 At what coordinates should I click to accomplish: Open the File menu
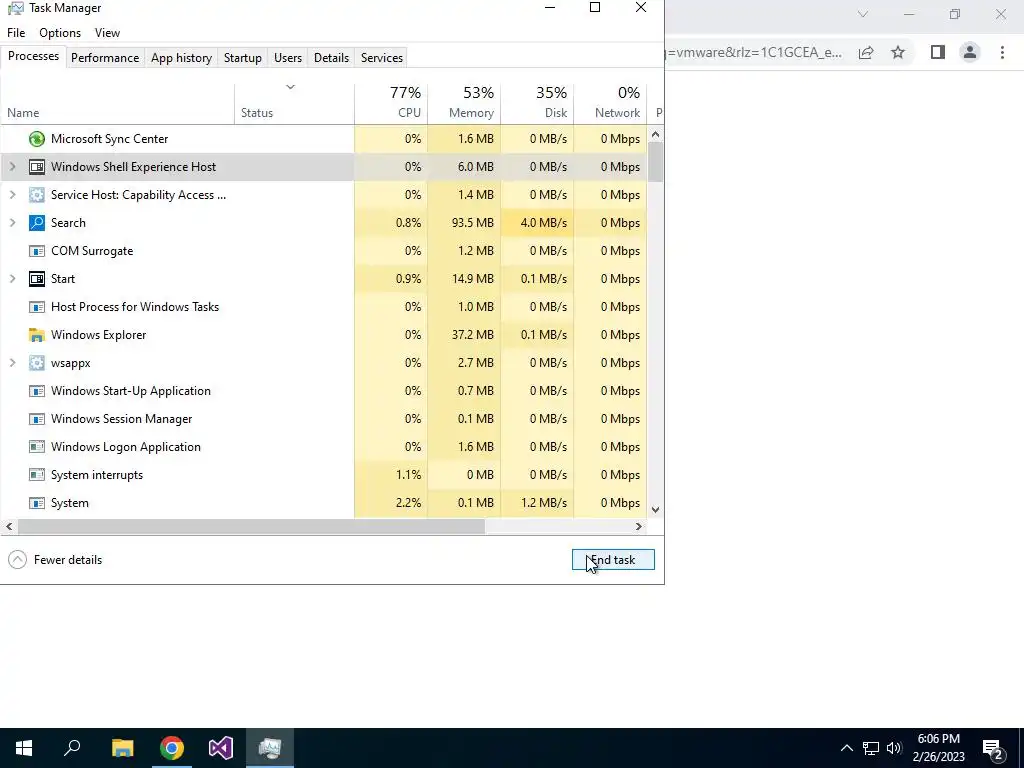(x=16, y=33)
